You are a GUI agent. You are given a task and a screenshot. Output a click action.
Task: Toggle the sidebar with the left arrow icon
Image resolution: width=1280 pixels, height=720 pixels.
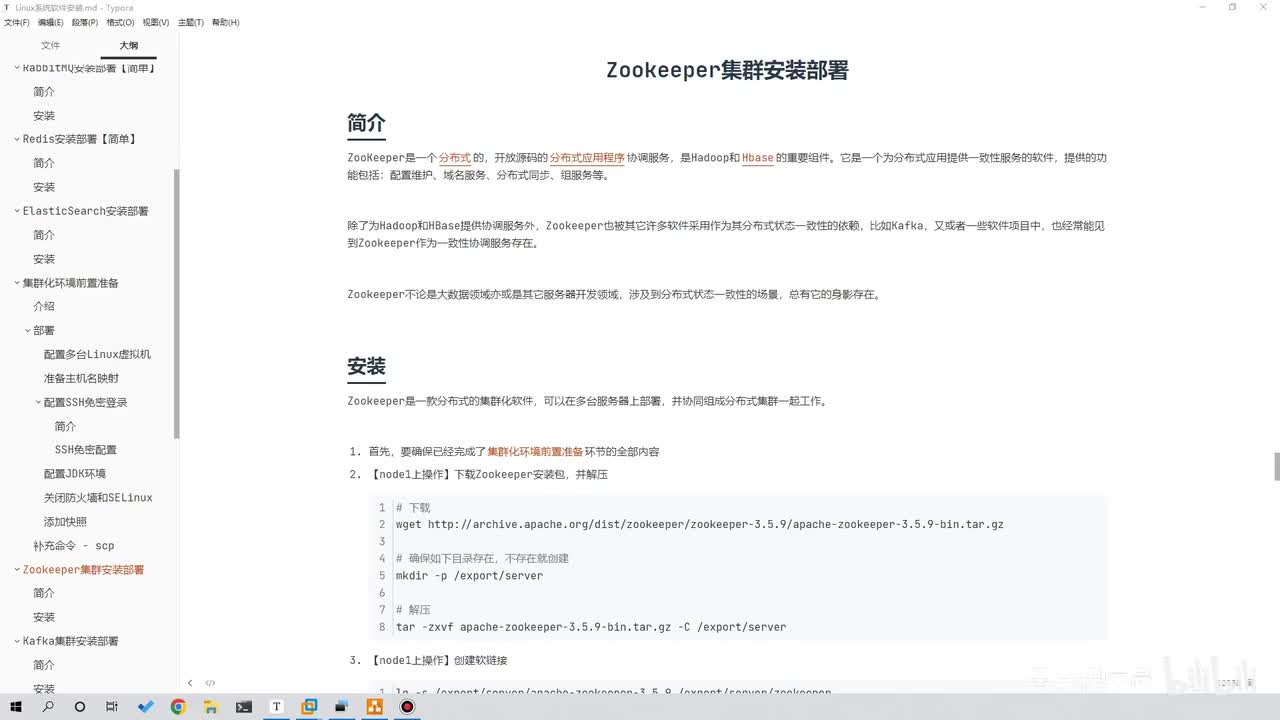tap(190, 683)
